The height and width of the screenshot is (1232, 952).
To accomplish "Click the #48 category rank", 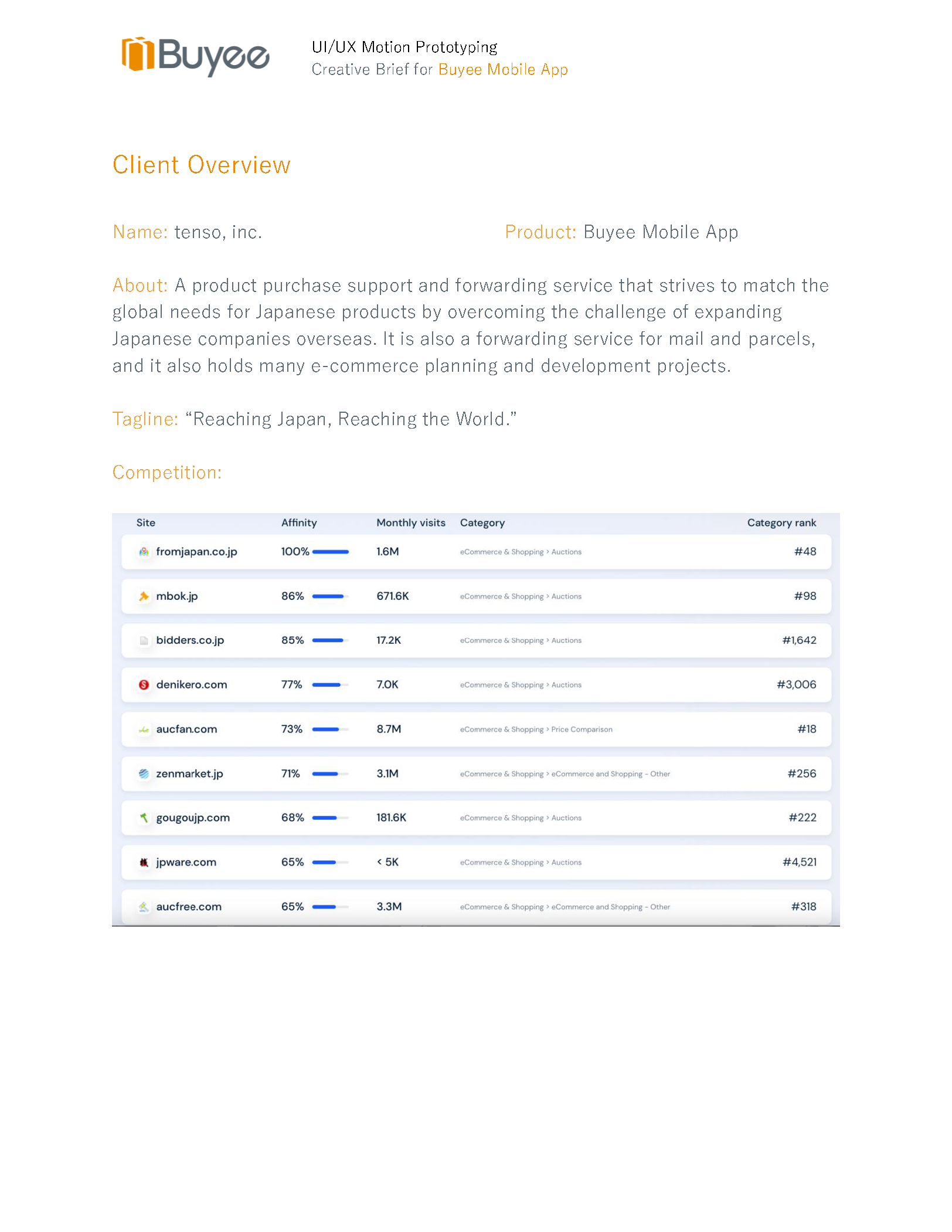I will point(805,552).
